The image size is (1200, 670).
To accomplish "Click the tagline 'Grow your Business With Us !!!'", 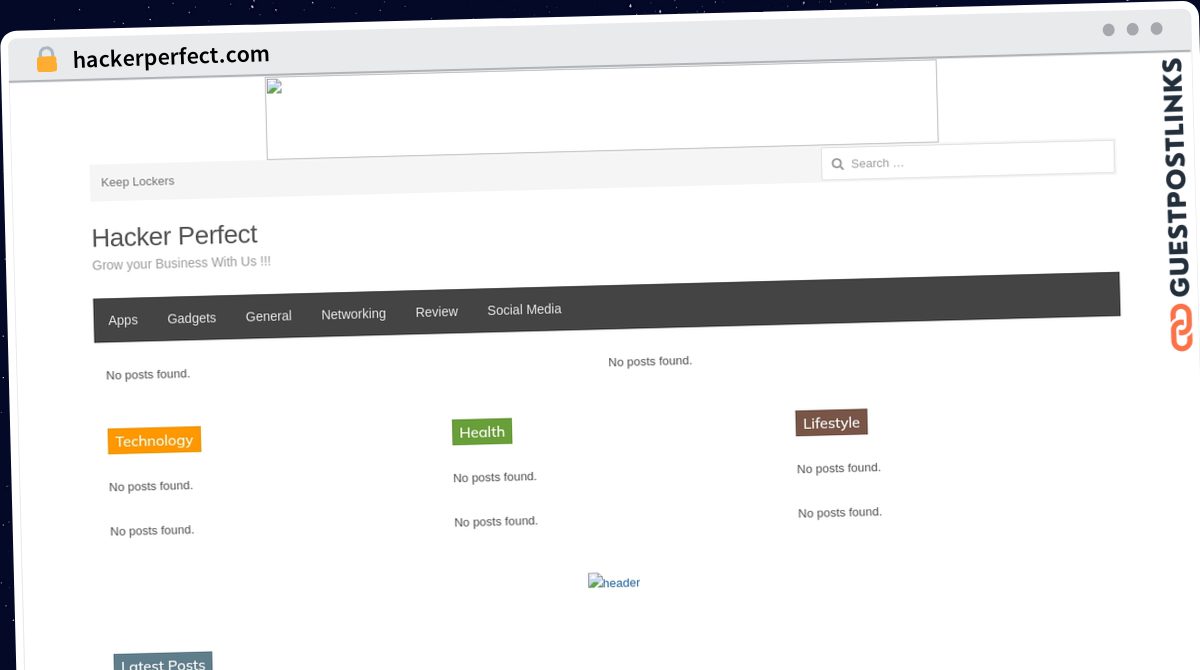I will pyautogui.click(x=181, y=263).
